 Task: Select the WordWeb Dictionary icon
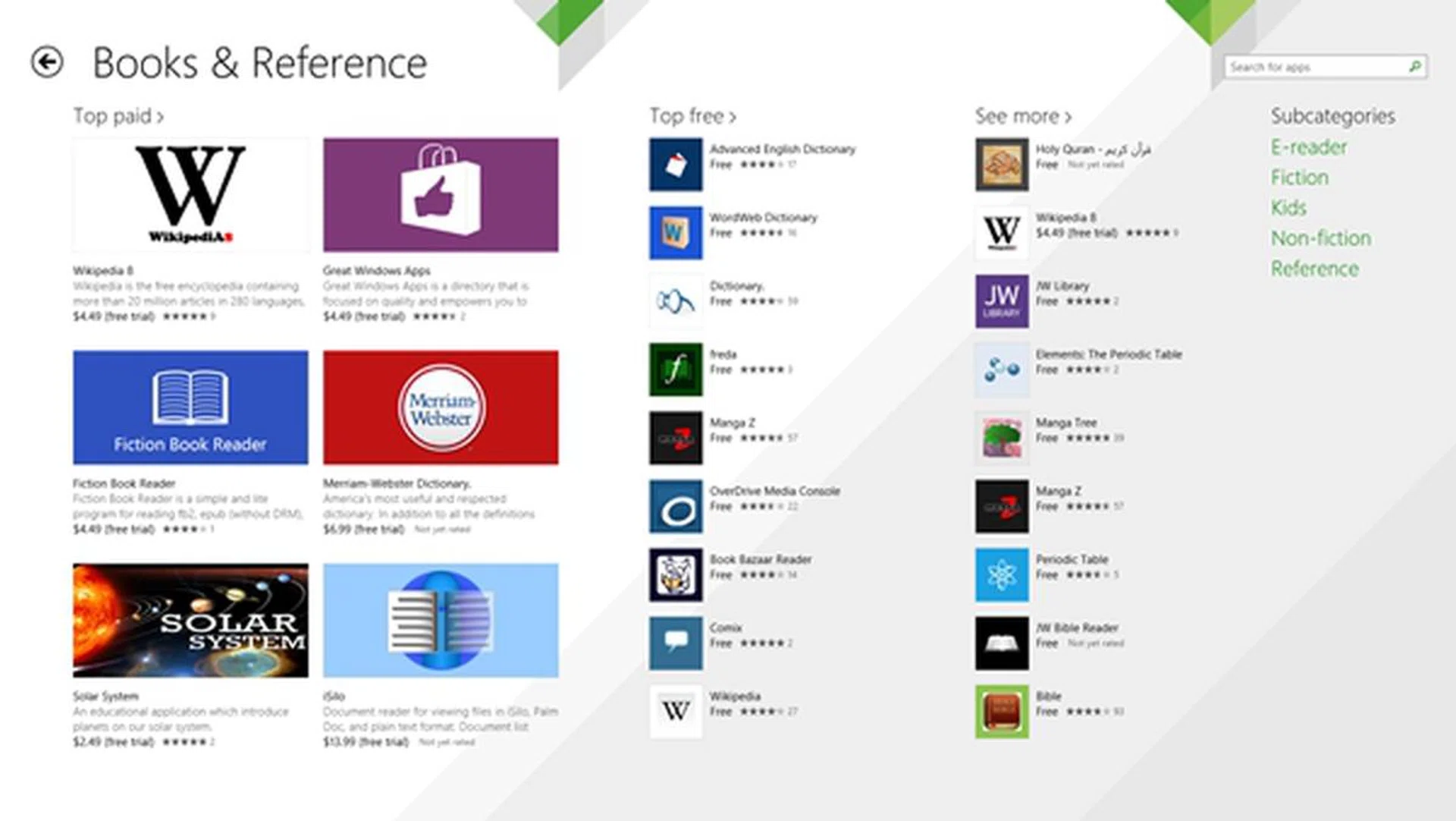tap(676, 232)
